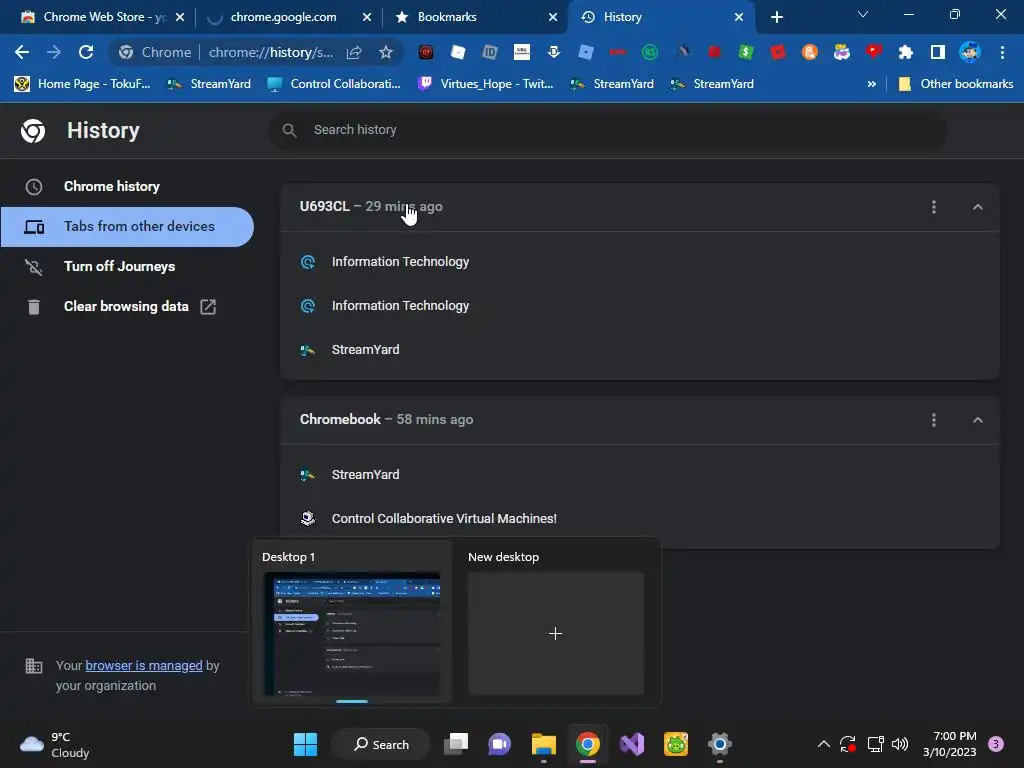Screen dimensions: 1024x768
Task: Open the tab search dropdown arrow
Action: point(863,14)
